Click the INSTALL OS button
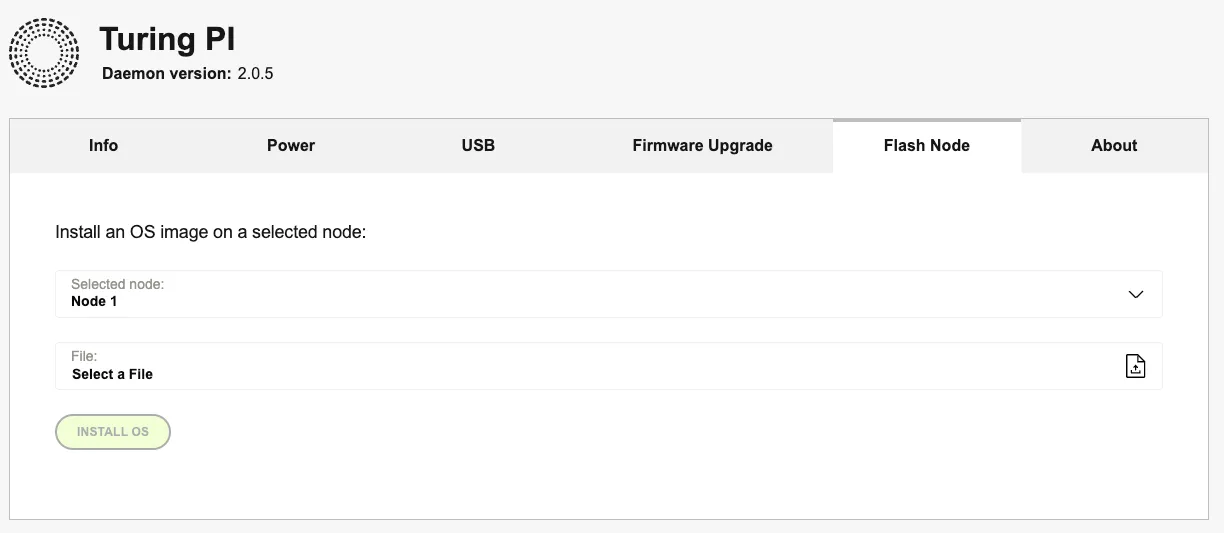This screenshot has width=1224, height=533. (113, 432)
